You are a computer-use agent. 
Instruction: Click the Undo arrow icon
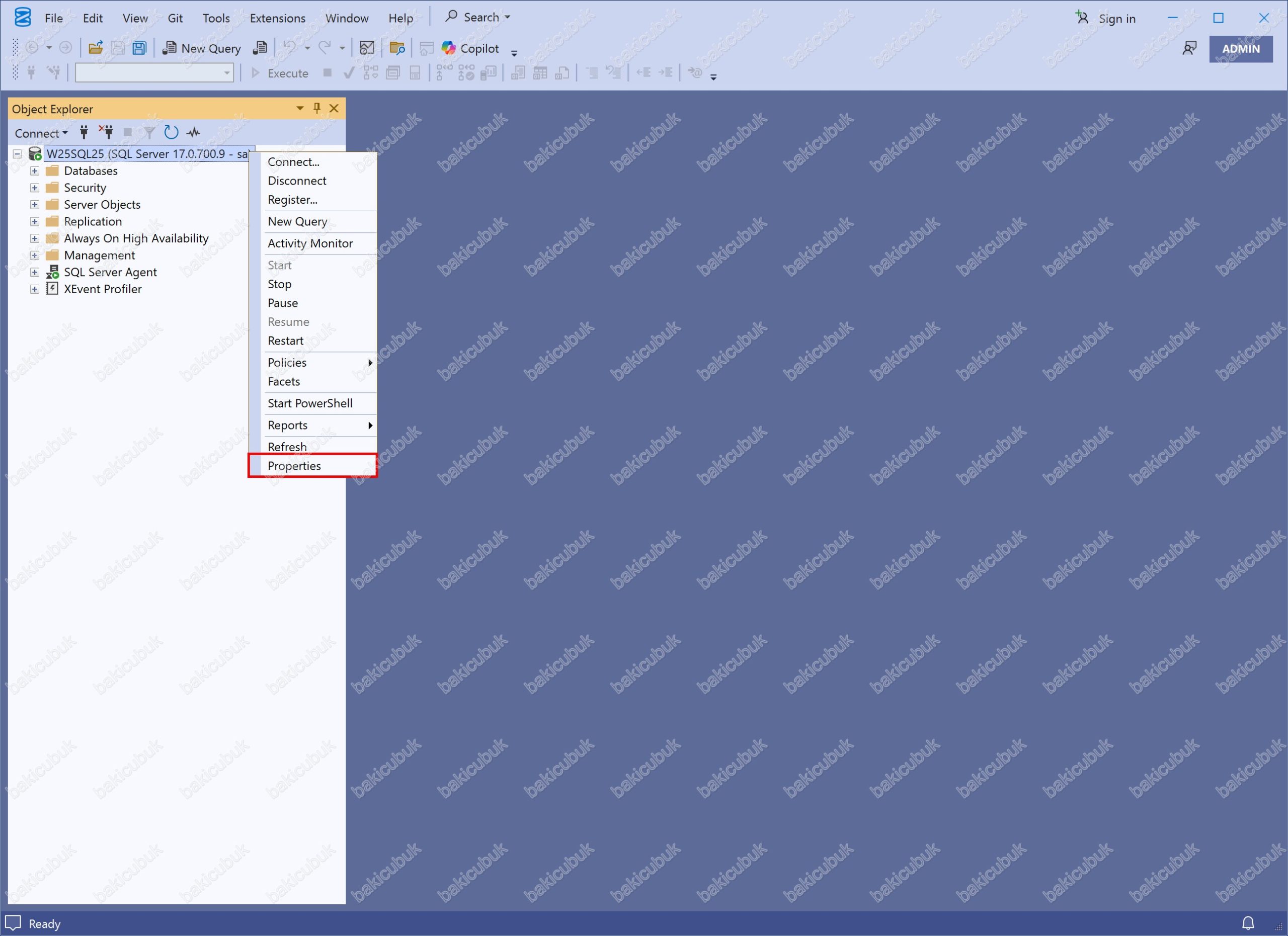(x=290, y=48)
